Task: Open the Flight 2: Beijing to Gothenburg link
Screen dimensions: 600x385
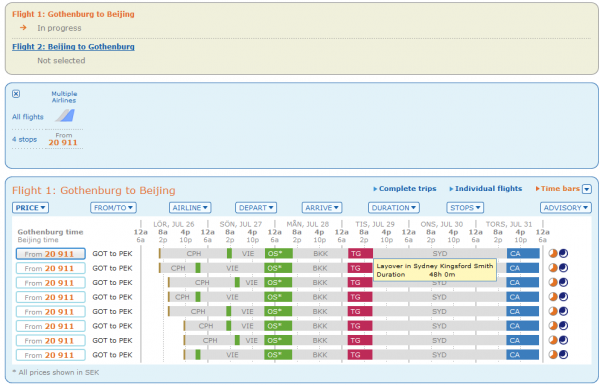Action: (x=73, y=47)
